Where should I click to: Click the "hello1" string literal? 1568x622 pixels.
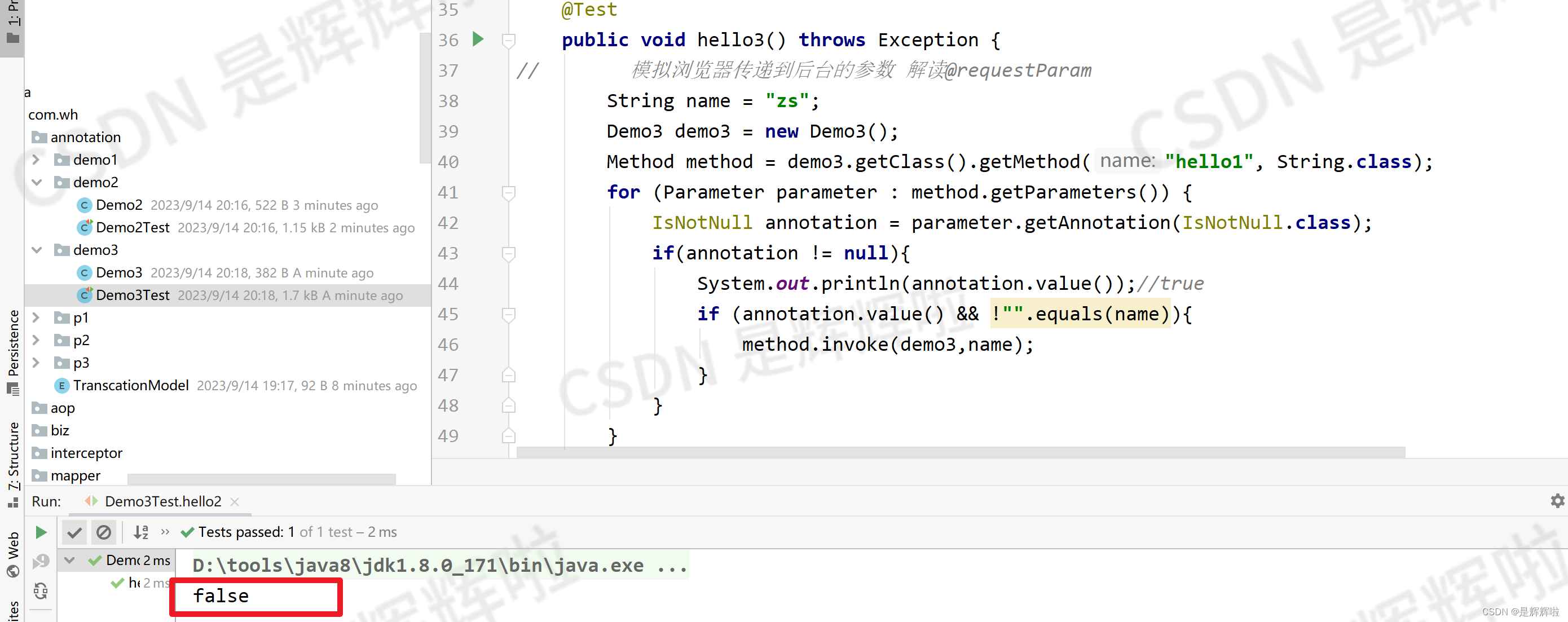pos(1209,162)
